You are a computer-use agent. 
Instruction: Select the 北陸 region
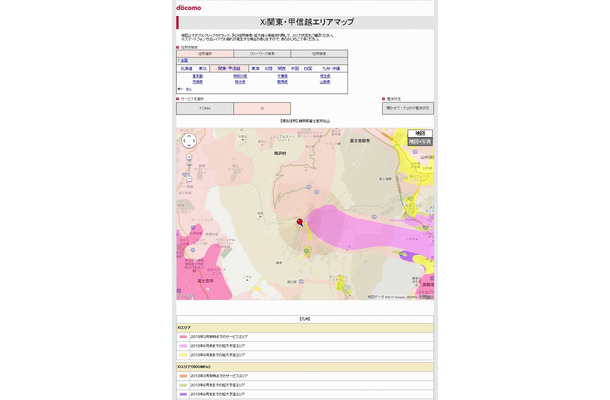(x=268, y=68)
